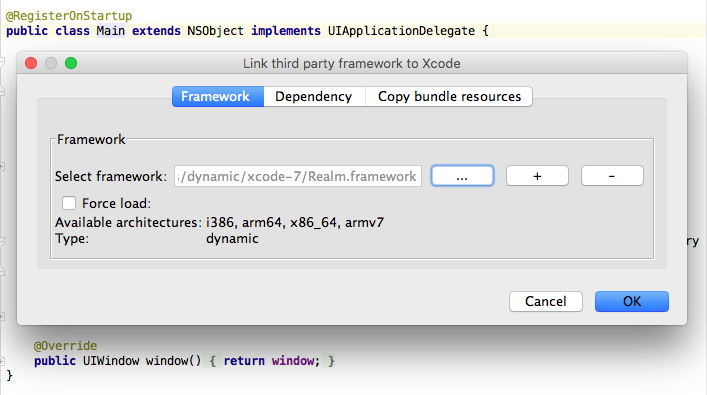The height and width of the screenshot is (395, 707).
Task: Click the browse (...) framework button
Action: [462, 176]
